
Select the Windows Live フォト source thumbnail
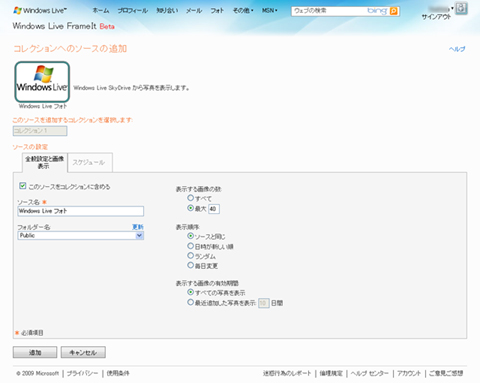click(42, 82)
